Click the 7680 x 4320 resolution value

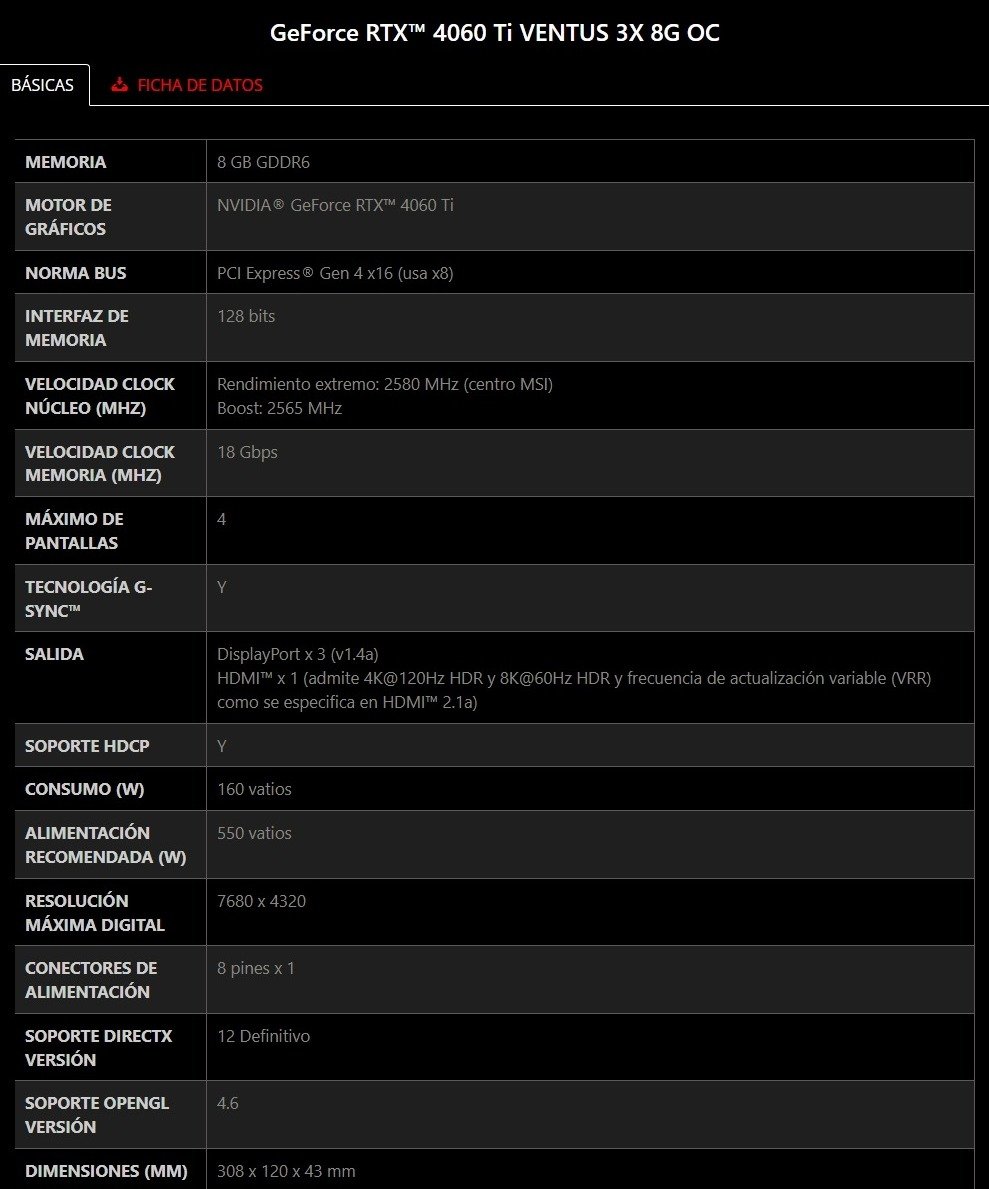point(261,901)
